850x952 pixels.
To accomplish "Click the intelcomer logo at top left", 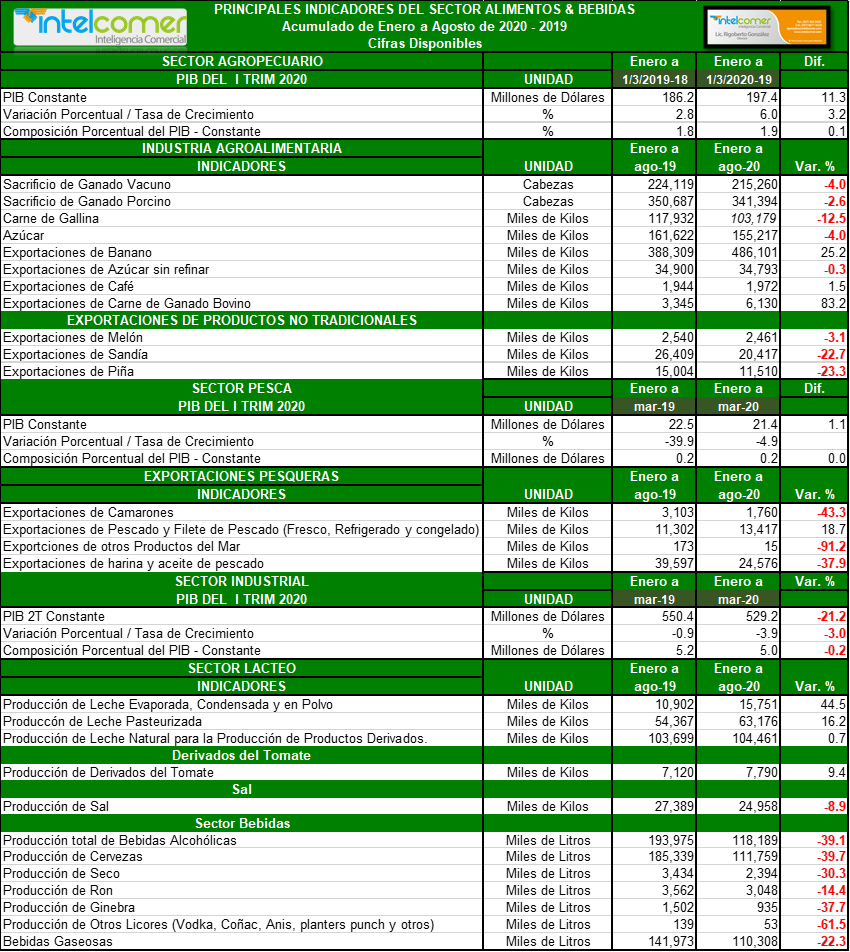I will pos(101,27).
